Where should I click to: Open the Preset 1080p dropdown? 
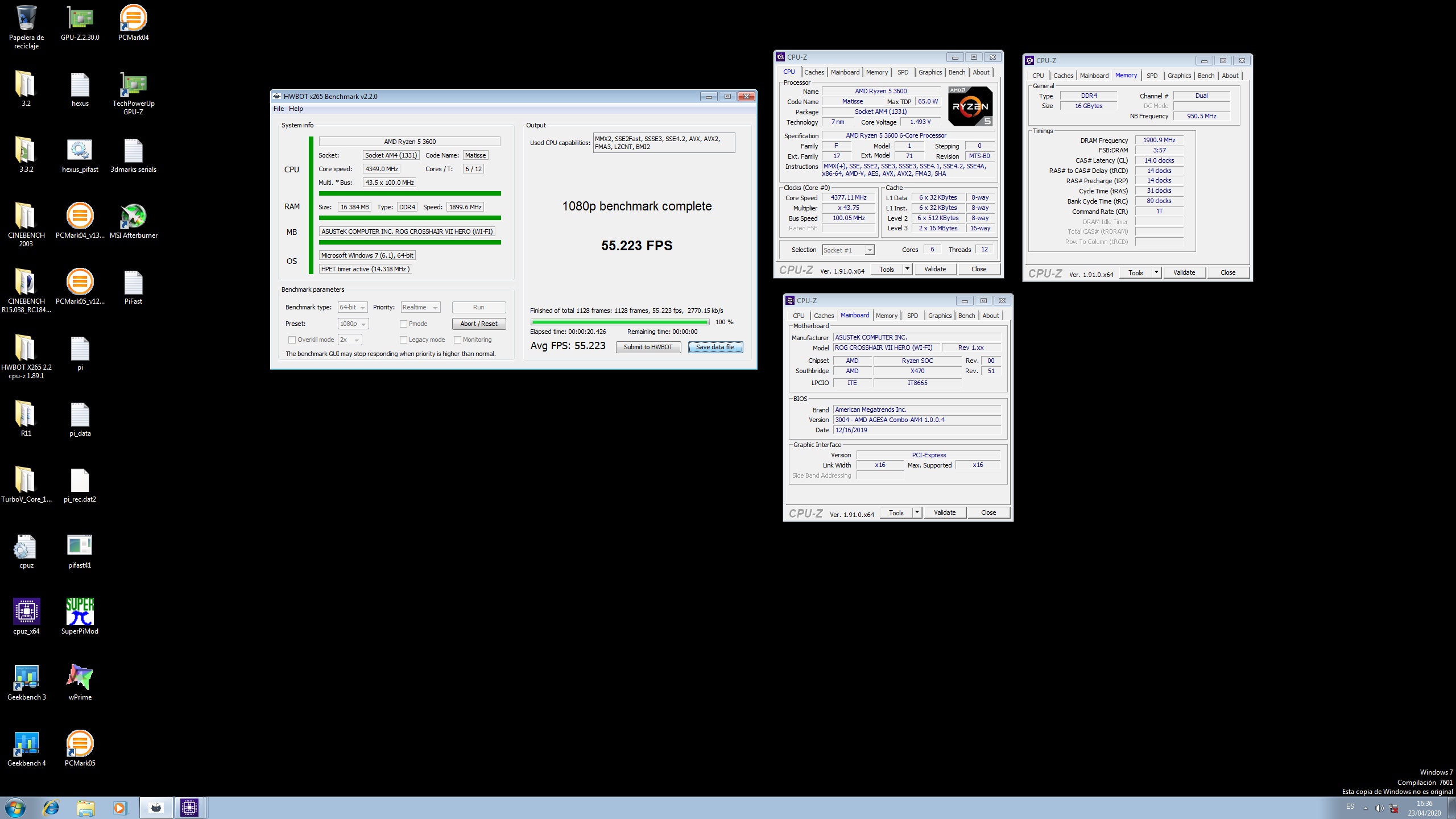point(353,324)
